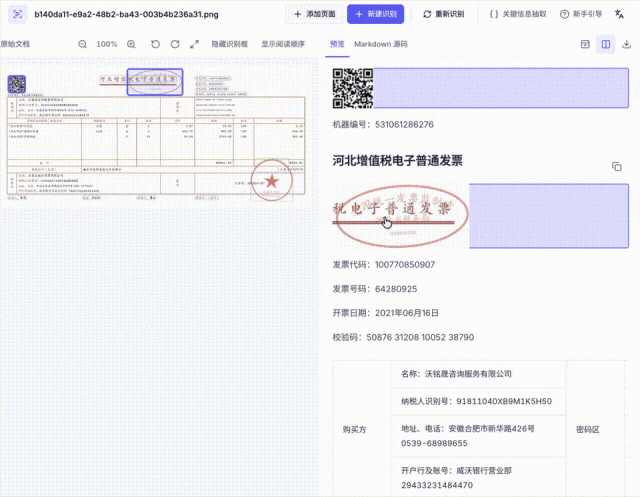Click the 校验码 50876 31208 line
Viewport: 640px width, 497px height.
[x=403, y=337]
